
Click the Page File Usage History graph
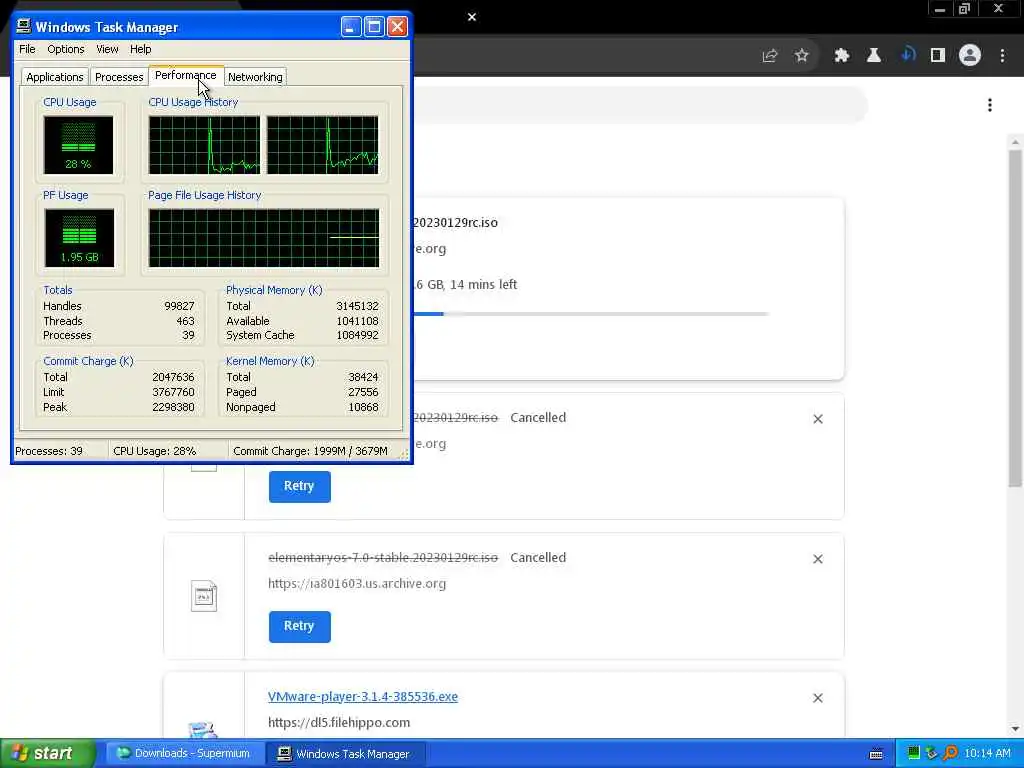tap(264, 238)
